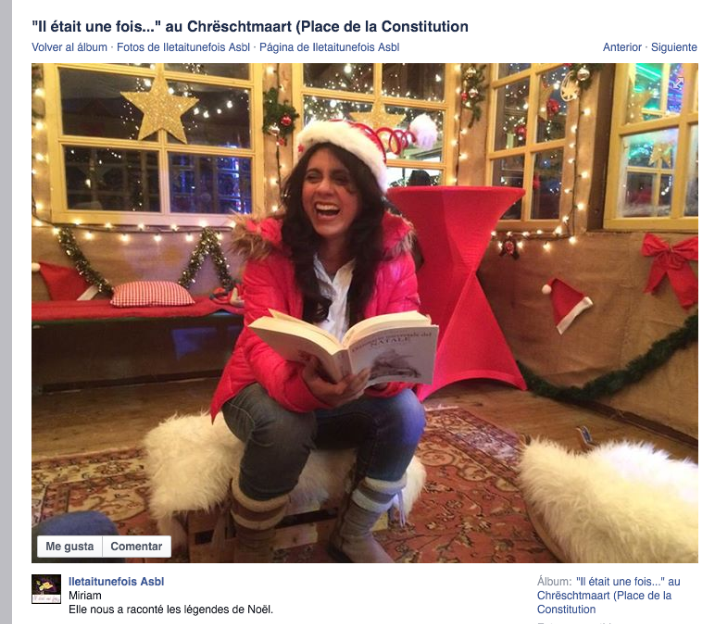Click the Comentar button

pyautogui.click(x=136, y=546)
